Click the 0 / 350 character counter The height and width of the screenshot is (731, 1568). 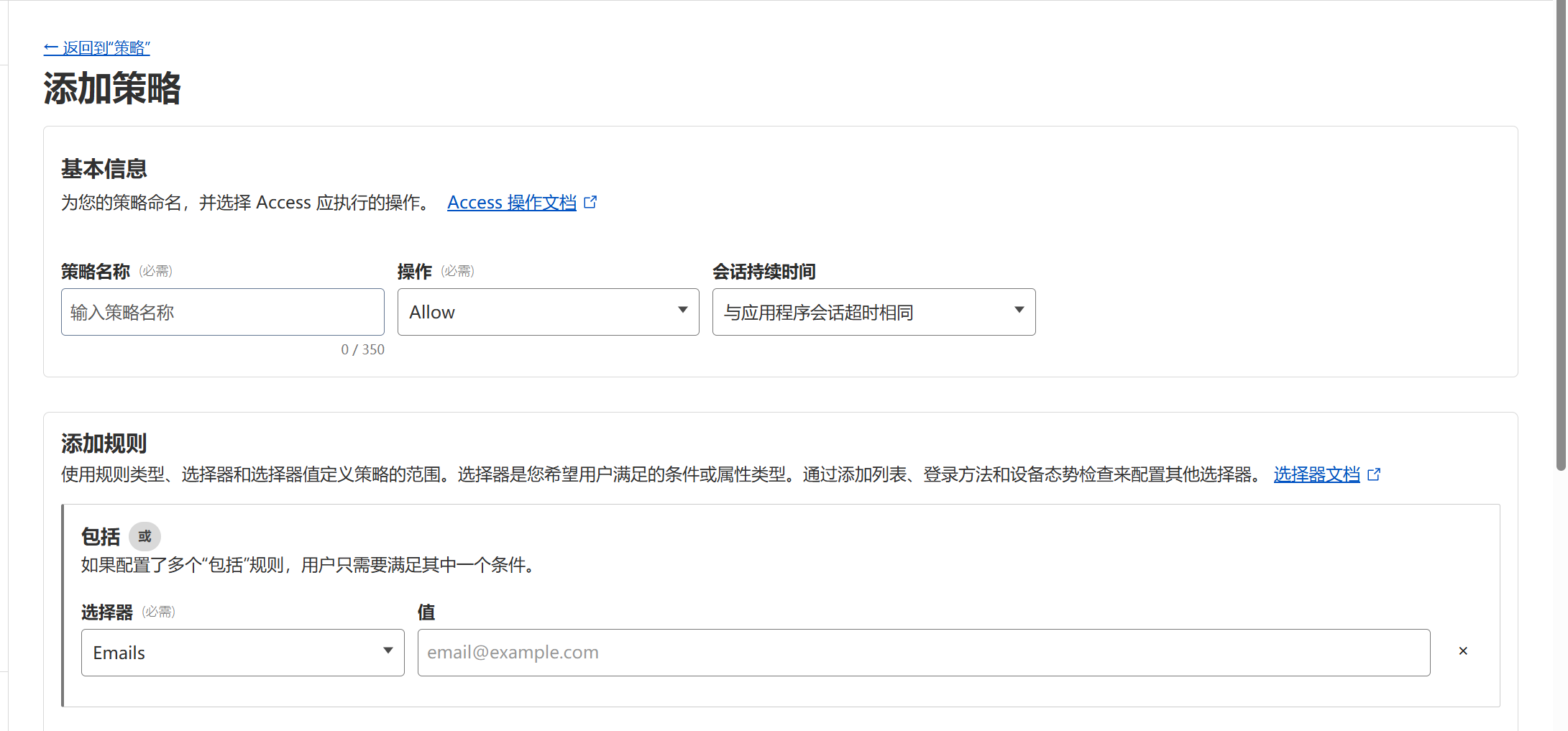coord(362,350)
